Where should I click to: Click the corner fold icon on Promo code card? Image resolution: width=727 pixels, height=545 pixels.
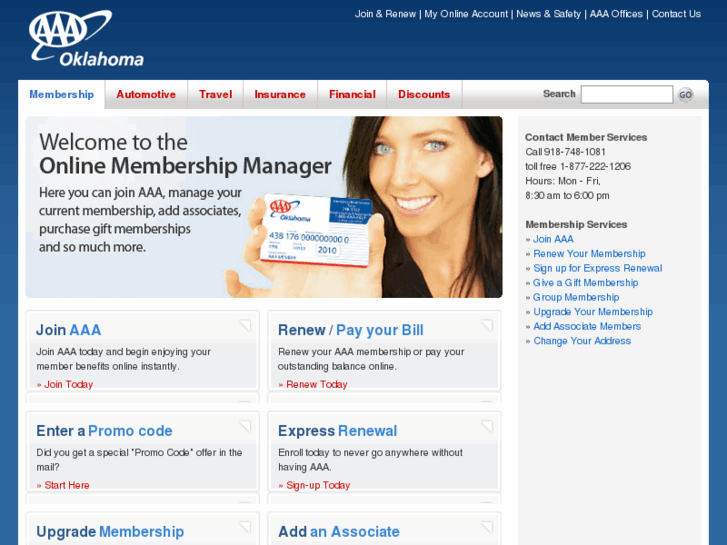245,426
